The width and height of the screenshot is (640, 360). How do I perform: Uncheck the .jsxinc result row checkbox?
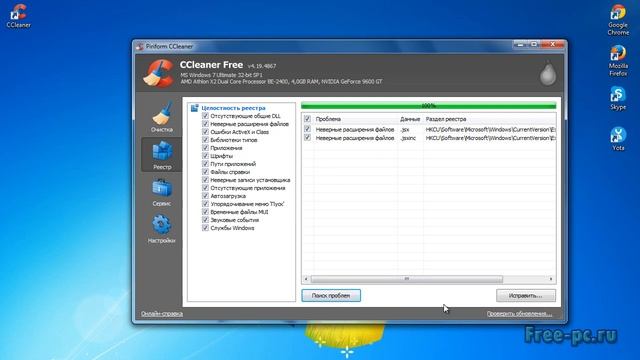pos(307,138)
